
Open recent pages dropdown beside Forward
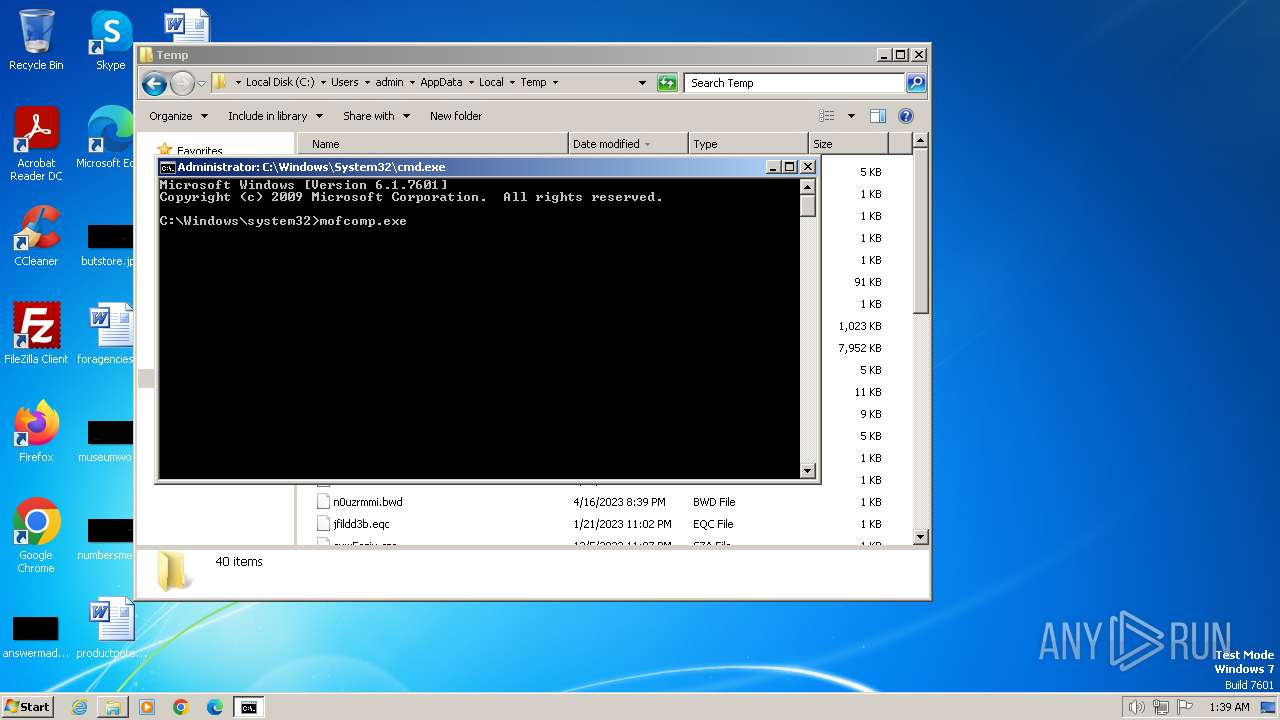[x=201, y=83]
